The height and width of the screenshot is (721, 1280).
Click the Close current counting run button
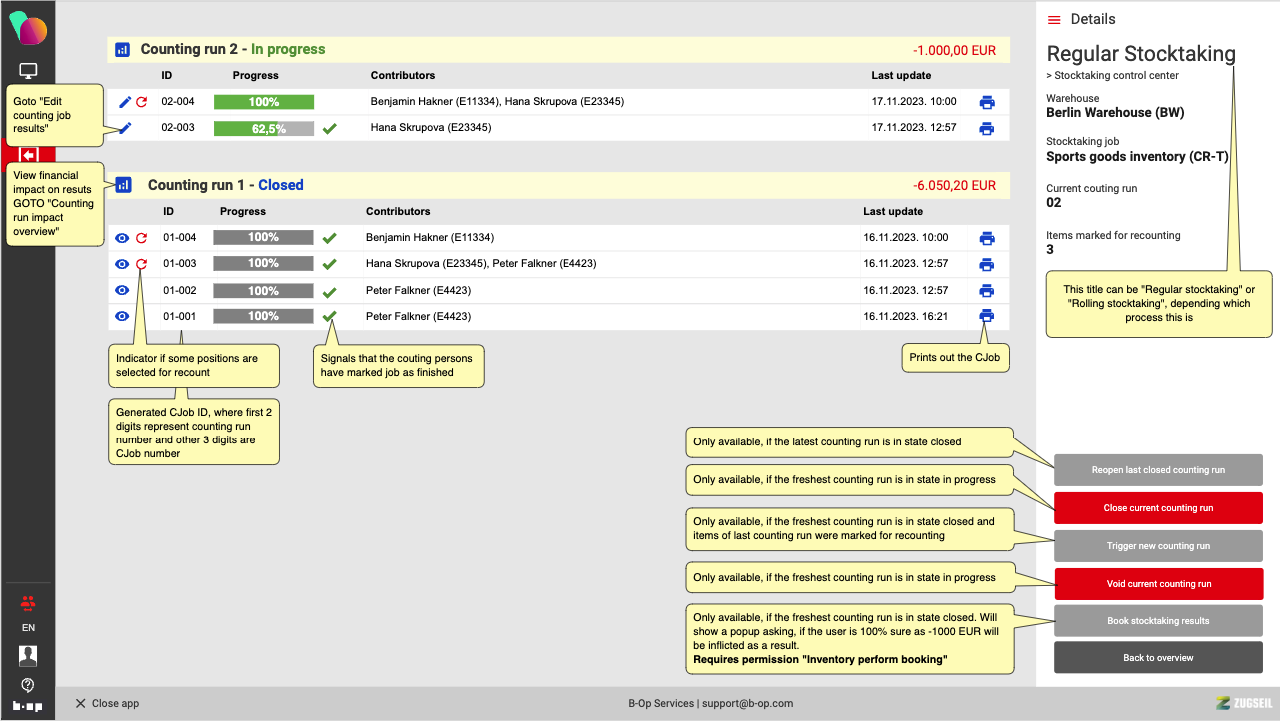[1158, 508]
